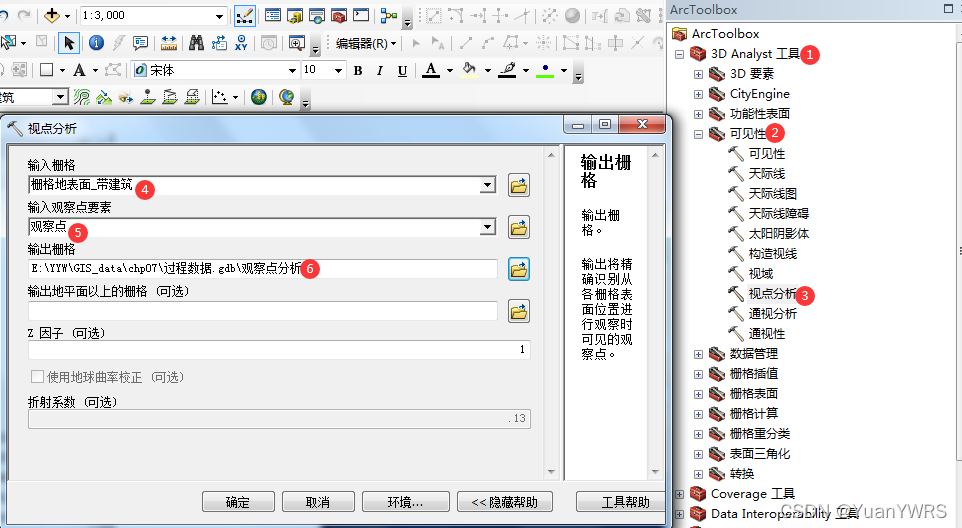Open the 输入观察点要素 dropdown list
The width and height of the screenshot is (962, 528).
click(x=488, y=227)
